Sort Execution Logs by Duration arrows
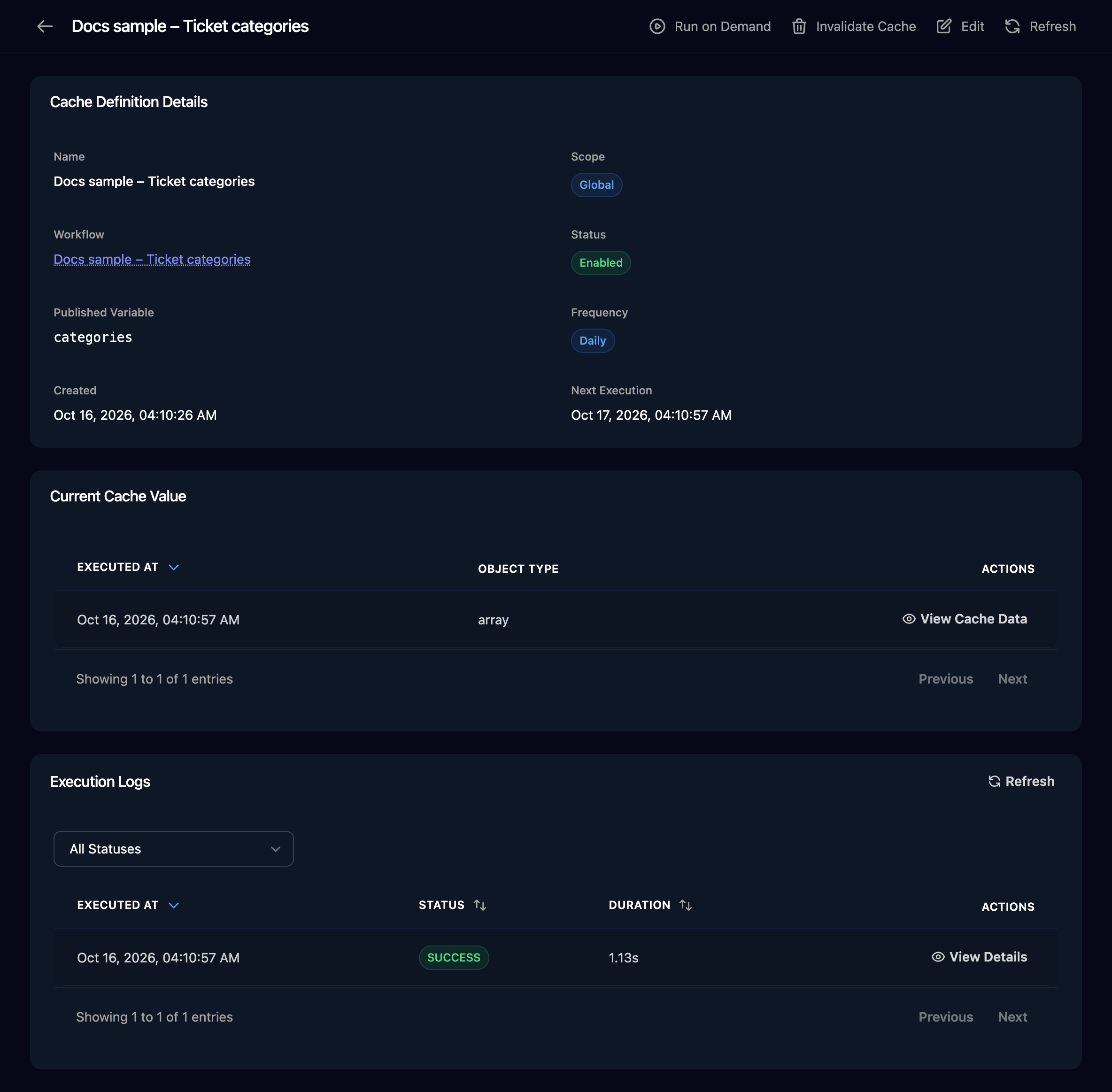This screenshot has width=1112, height=1092. pyautogui.click(x=685, y=905)
